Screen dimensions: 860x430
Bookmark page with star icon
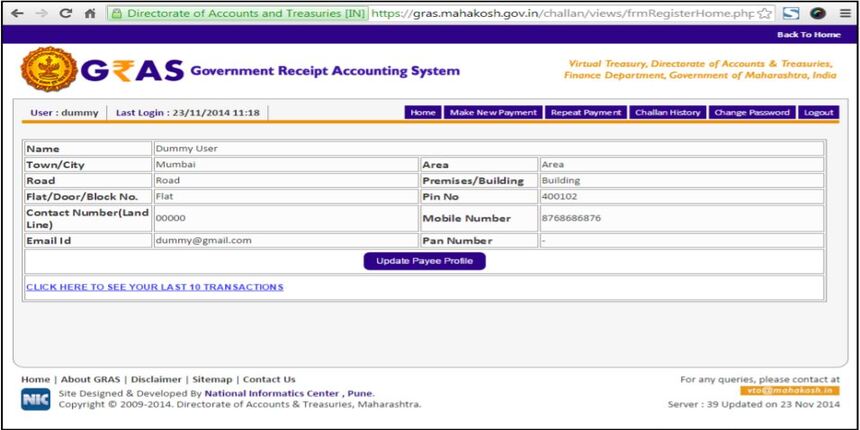765,14
